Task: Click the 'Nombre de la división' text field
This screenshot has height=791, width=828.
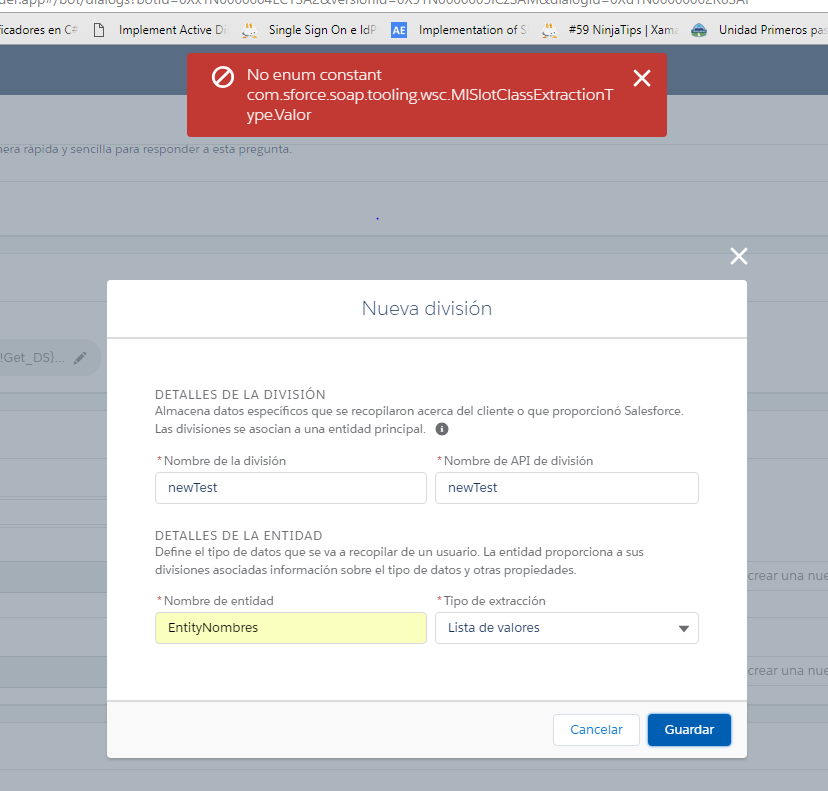Action: tap(290, 488)
